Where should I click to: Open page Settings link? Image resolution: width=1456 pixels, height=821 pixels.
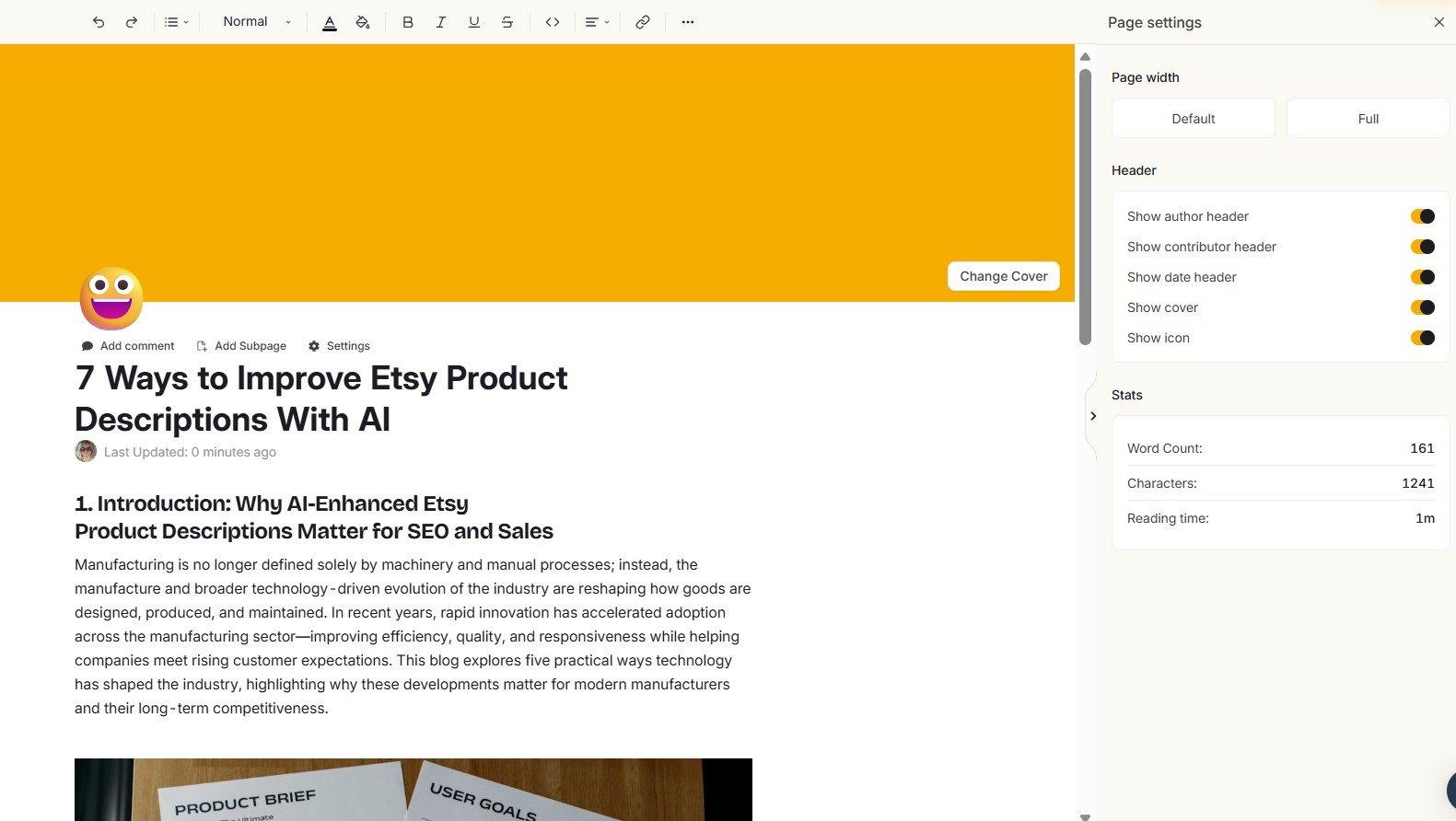pyautogui.click(x=339, y=346)
